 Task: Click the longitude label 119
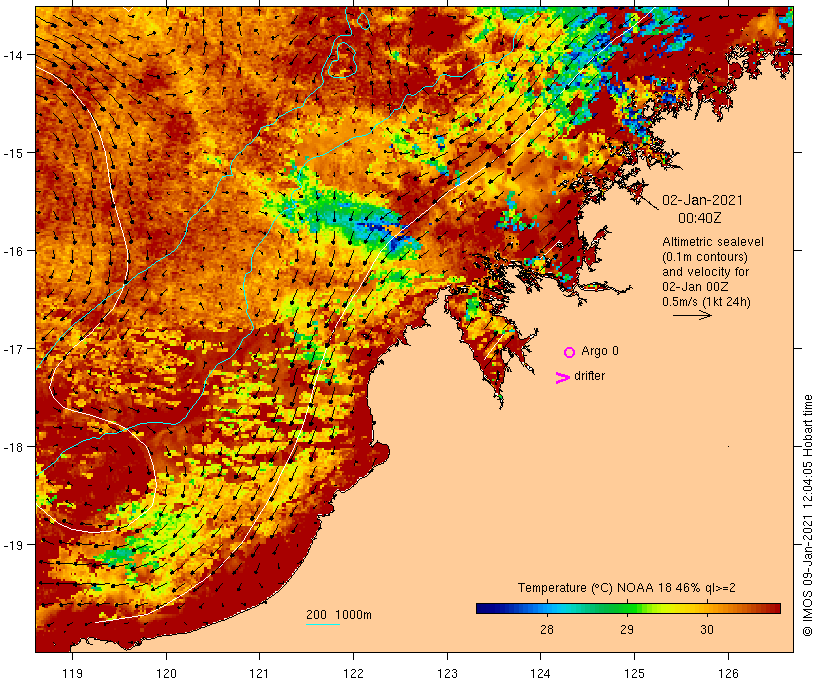(73, 673)
